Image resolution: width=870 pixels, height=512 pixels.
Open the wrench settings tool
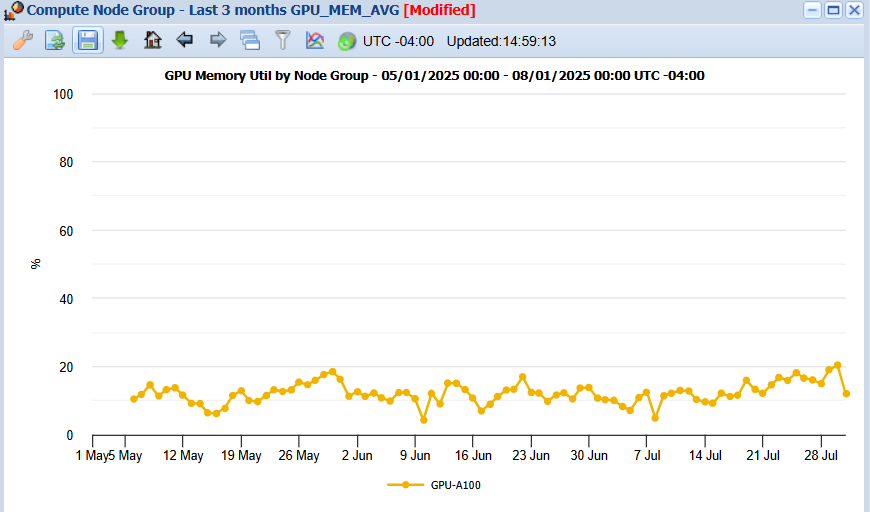23,40
